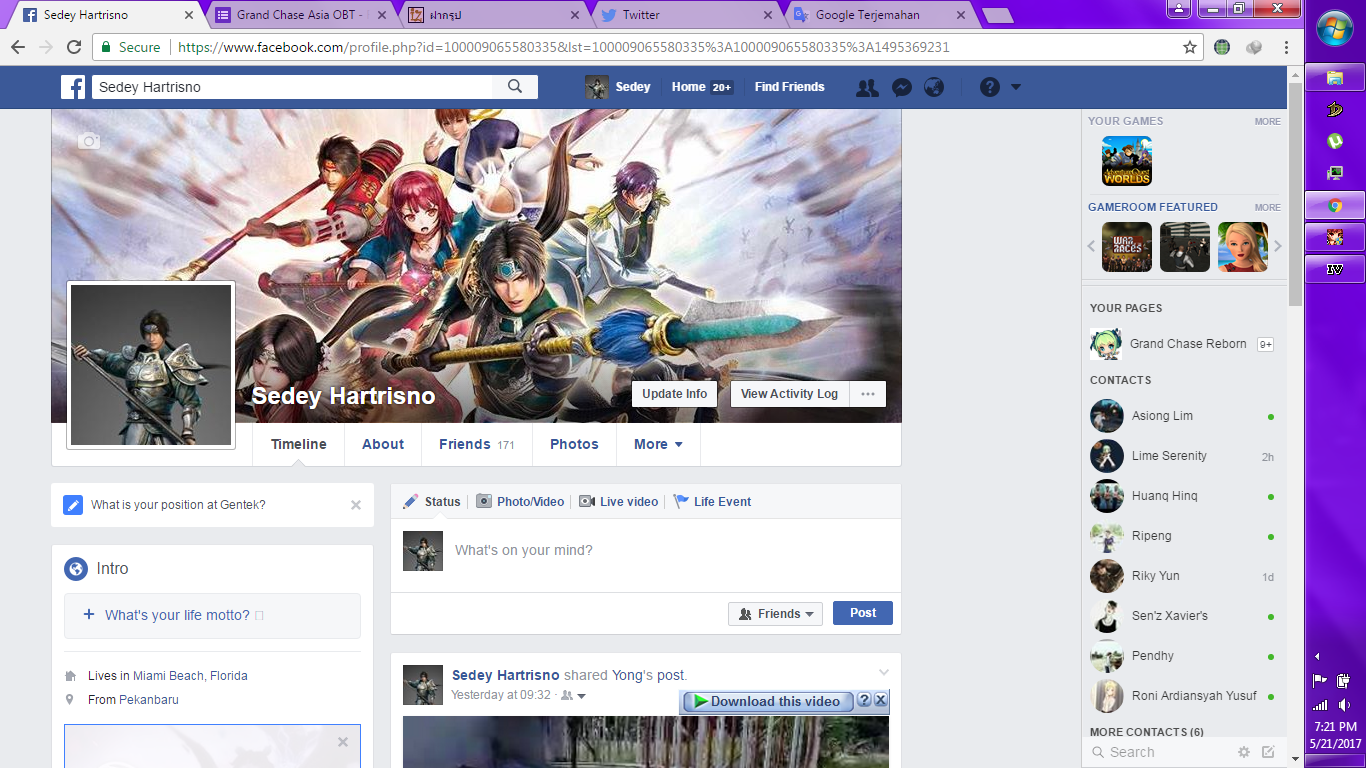Image resolution: width=1366 pixels, height=768 pixels.
Task: Open the Quick Help question mark icon
Action: 990,87
